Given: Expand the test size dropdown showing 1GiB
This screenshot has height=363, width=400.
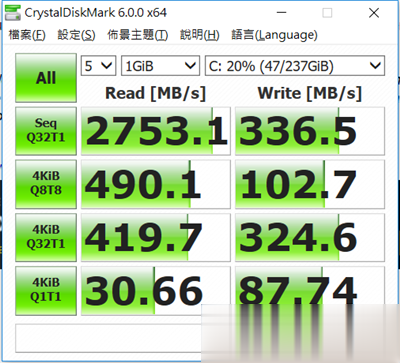Looking at the screenshot, I should pyautogui.click(x=160, y=66).
